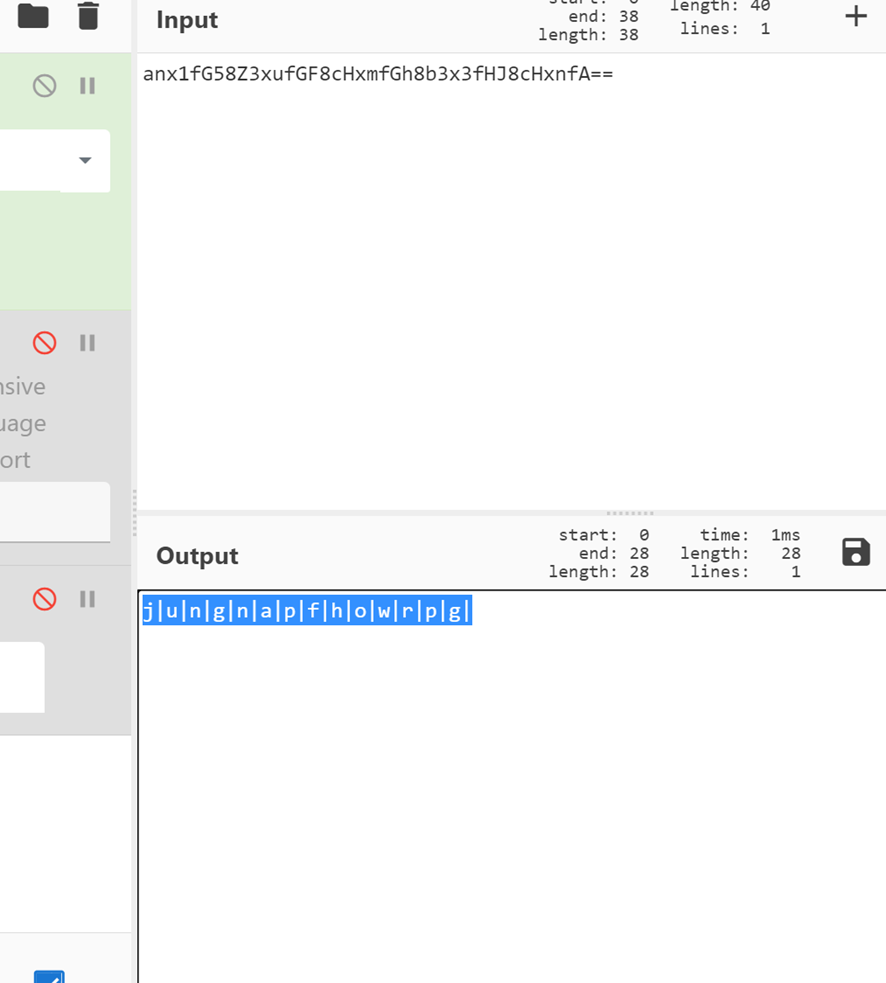This screenshot has width=886, height=983.
Task: Click the load recipe folder icon
Action: click(x=33, y=15)
